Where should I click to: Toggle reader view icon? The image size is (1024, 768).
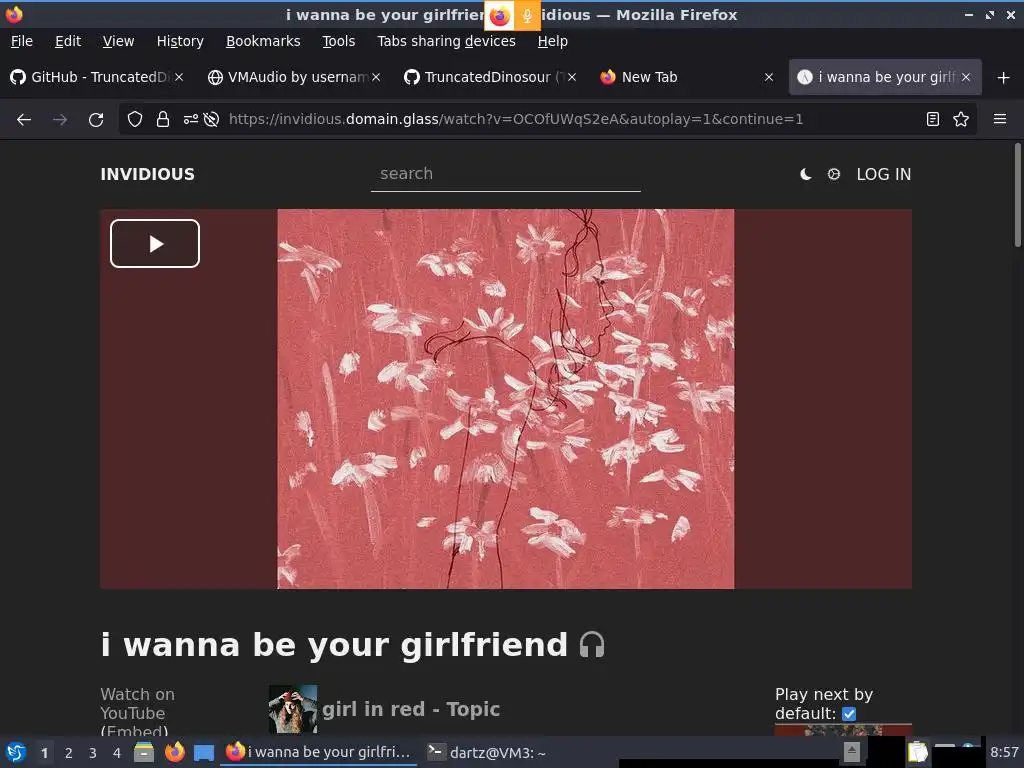coord(933,119)
